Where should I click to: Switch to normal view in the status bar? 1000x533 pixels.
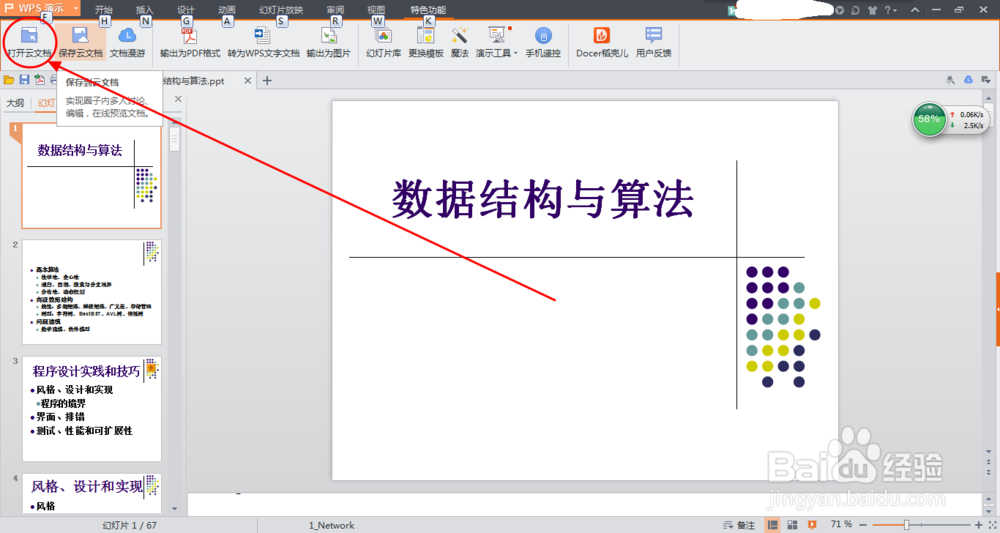(x=773, y=525)
